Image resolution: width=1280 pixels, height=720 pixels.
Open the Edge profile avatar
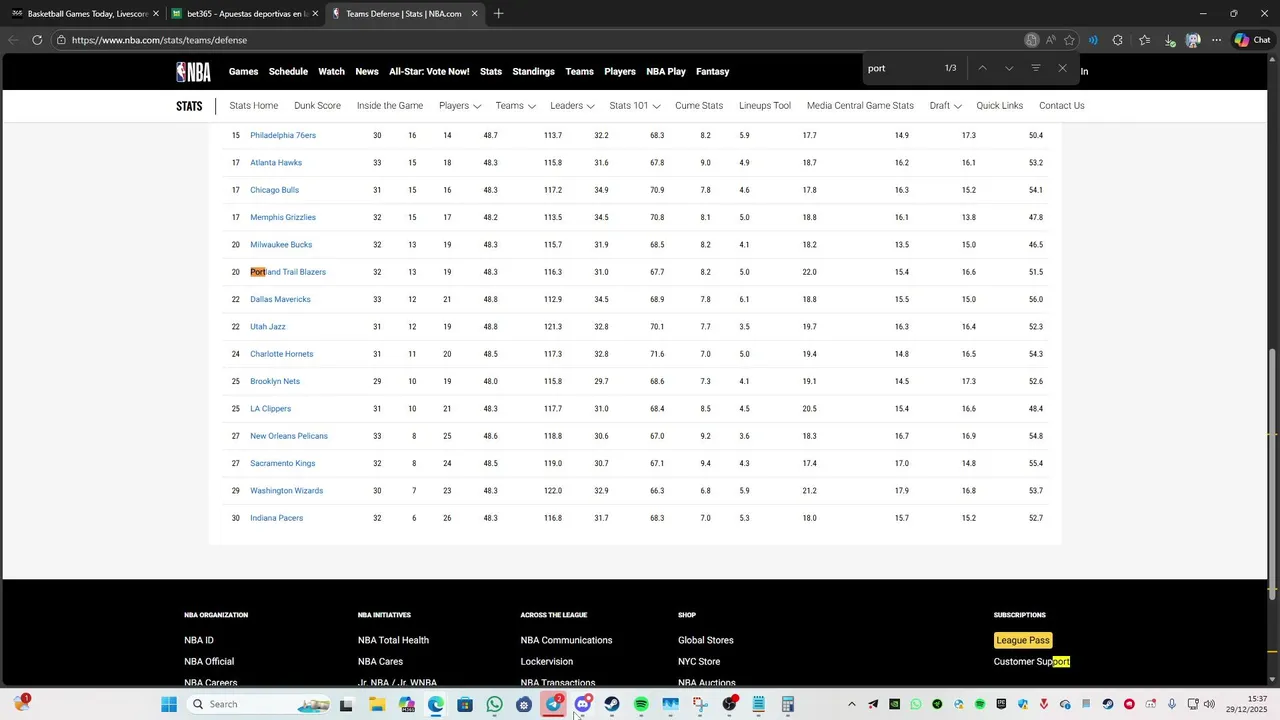point(1193,40)
